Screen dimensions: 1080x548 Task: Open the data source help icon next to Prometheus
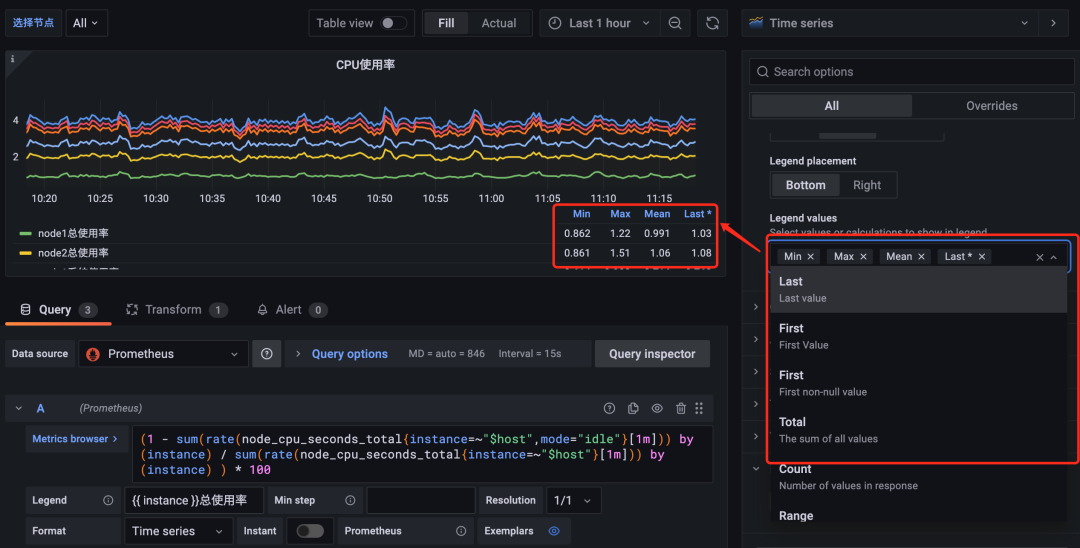(267, 354)
